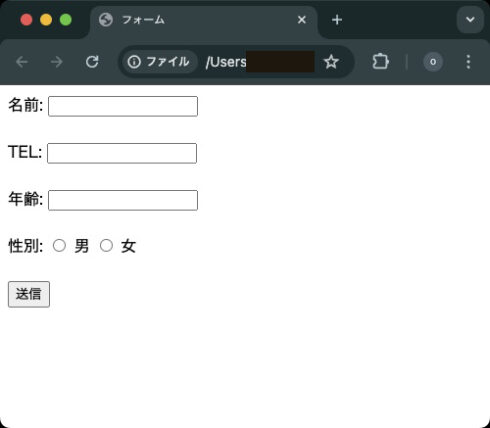
Task: Click the ファイル site info chip
Action: click(159, 62)
